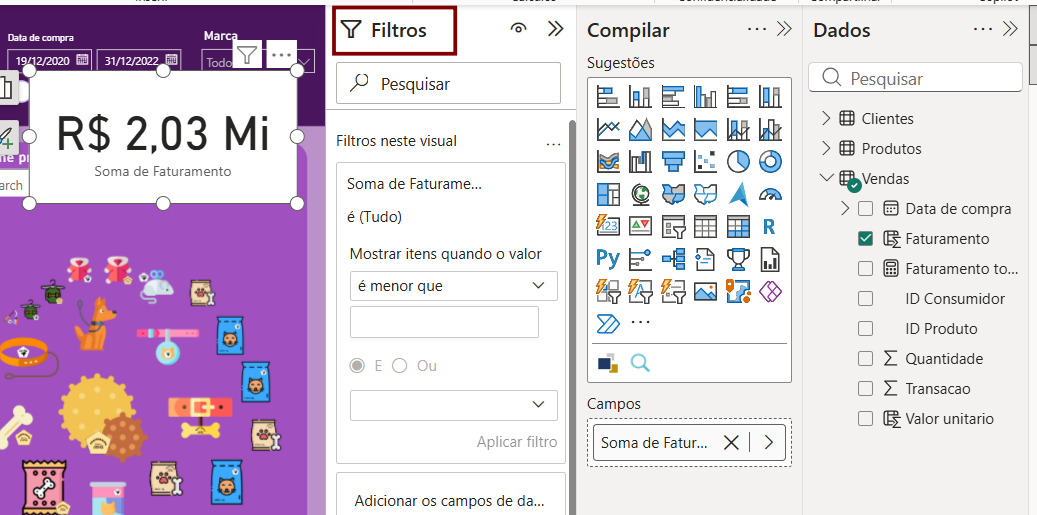1037x515 pixels.
Task: Expand the Produtos table
Action: pos(825,148)
